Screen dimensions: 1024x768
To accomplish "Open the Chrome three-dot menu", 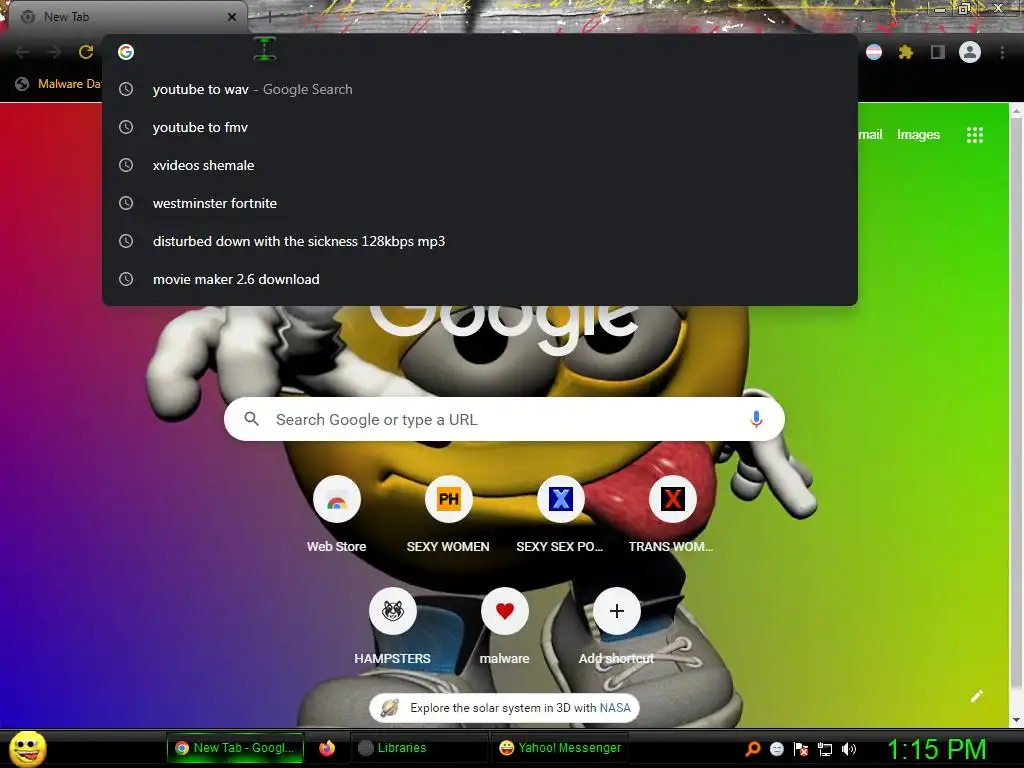I will tap(1002, 52).
